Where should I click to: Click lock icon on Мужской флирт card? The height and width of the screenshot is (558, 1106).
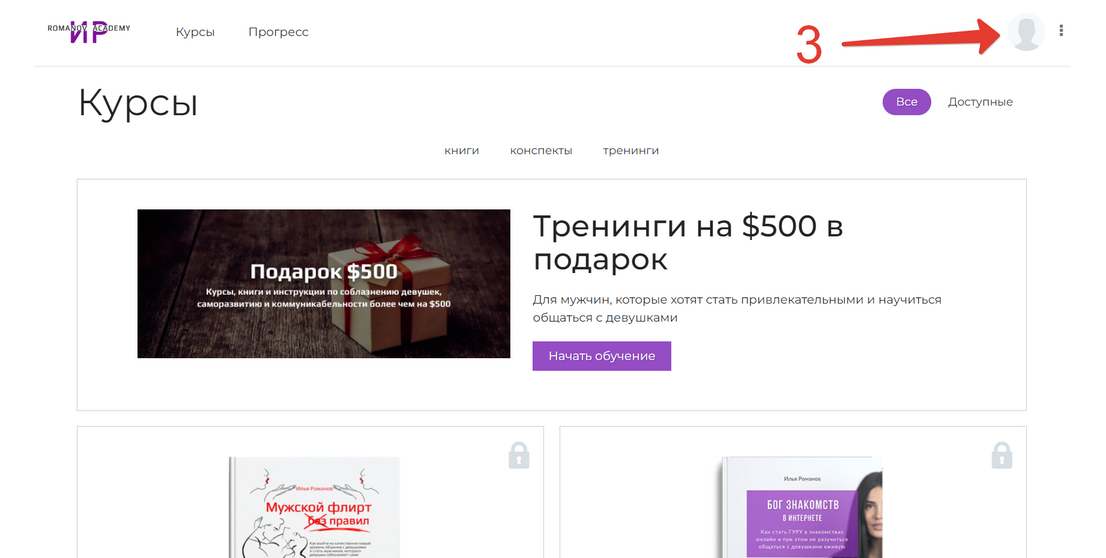[518, 456]
